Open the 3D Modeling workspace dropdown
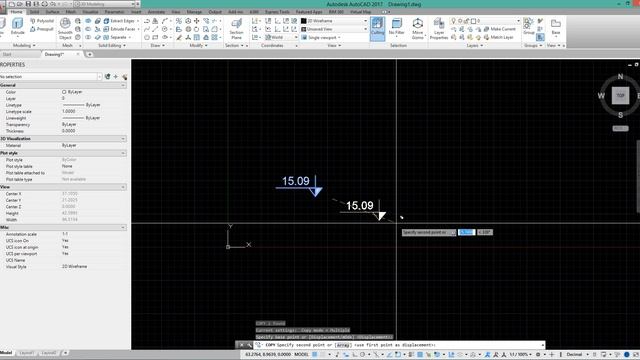 [104, 4]
